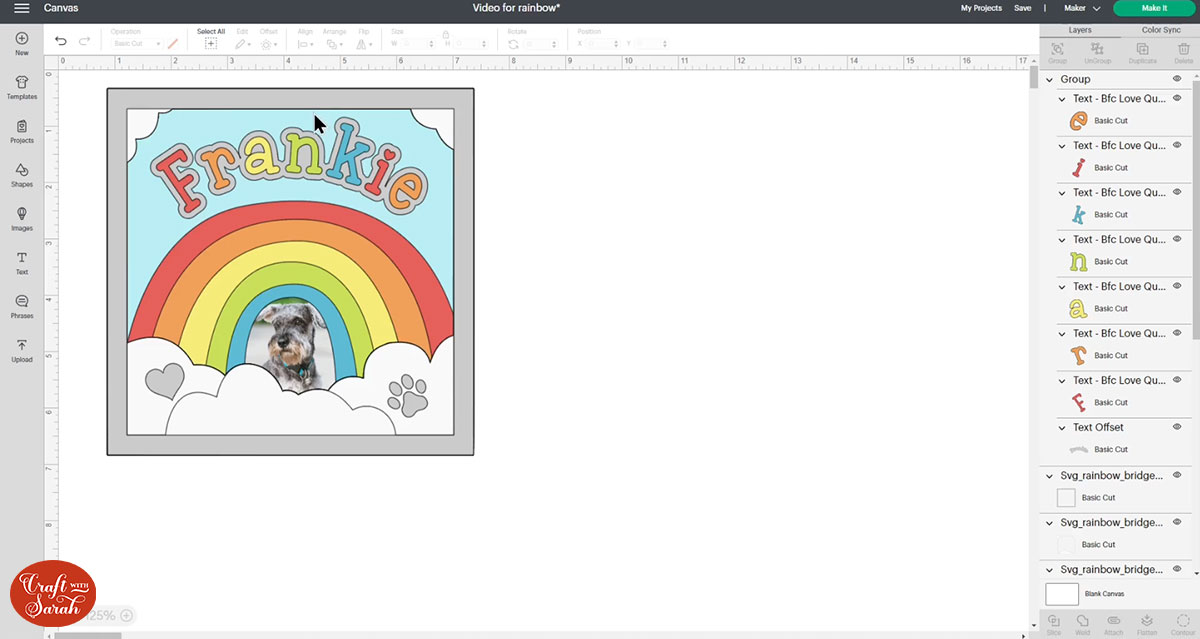1200x639 pixels.
Task: Toggle visibility of Text Offset layer
Action: click(1177, 427)
